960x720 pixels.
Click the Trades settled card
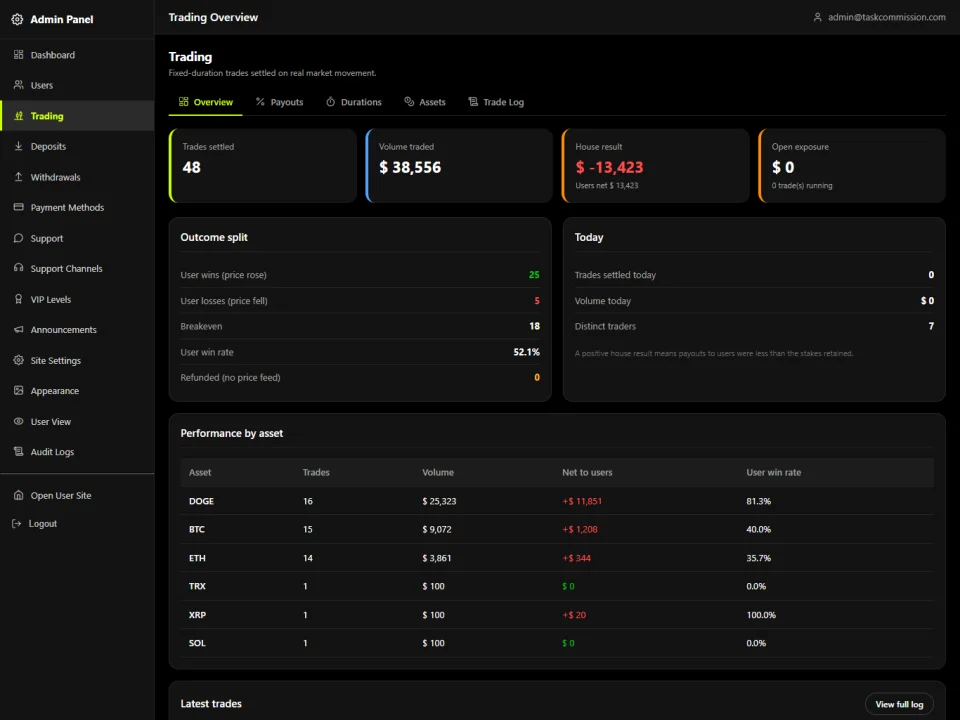click(x=263, y=165)
